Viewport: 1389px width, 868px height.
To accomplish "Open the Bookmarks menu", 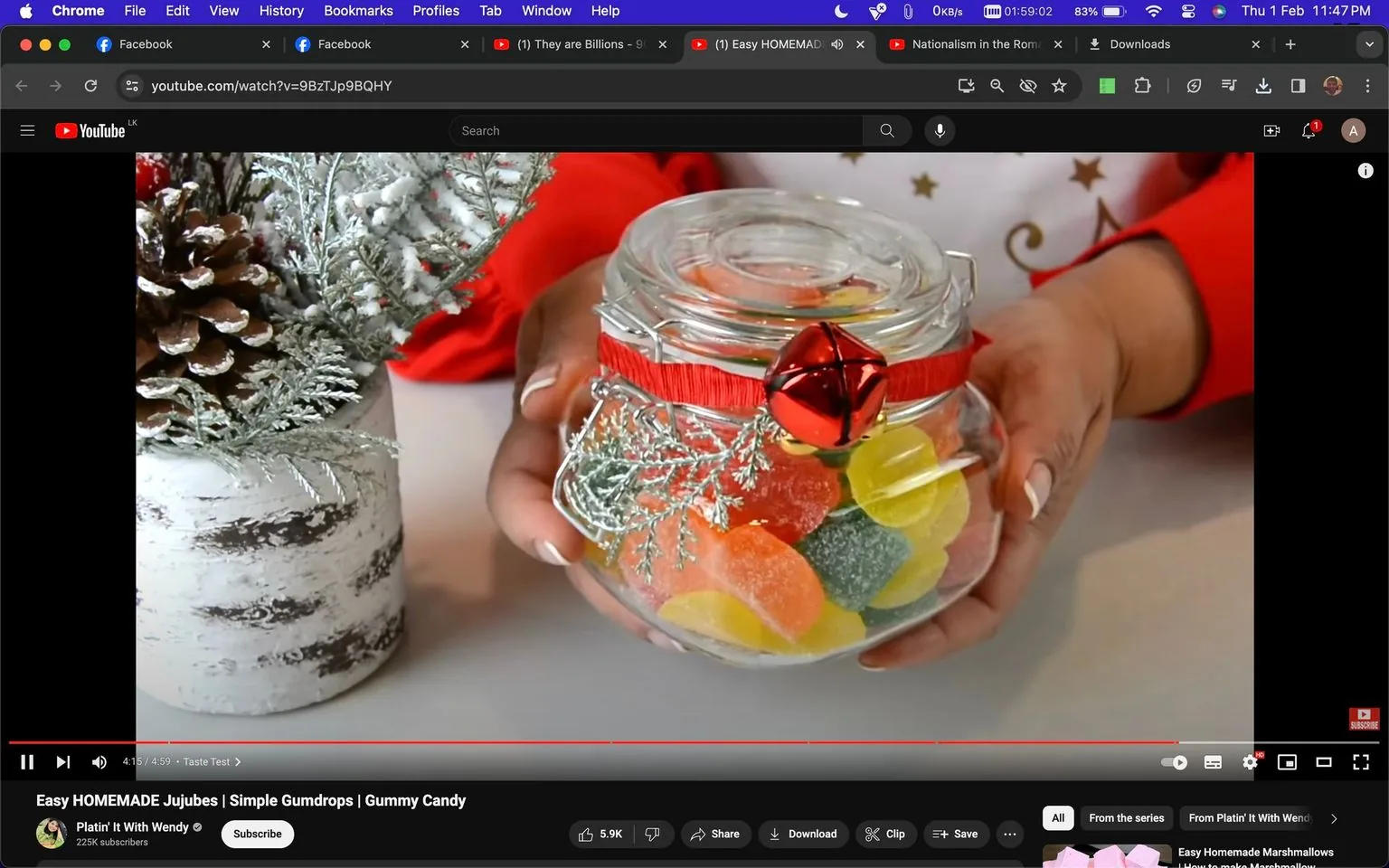I will point(358,11).
